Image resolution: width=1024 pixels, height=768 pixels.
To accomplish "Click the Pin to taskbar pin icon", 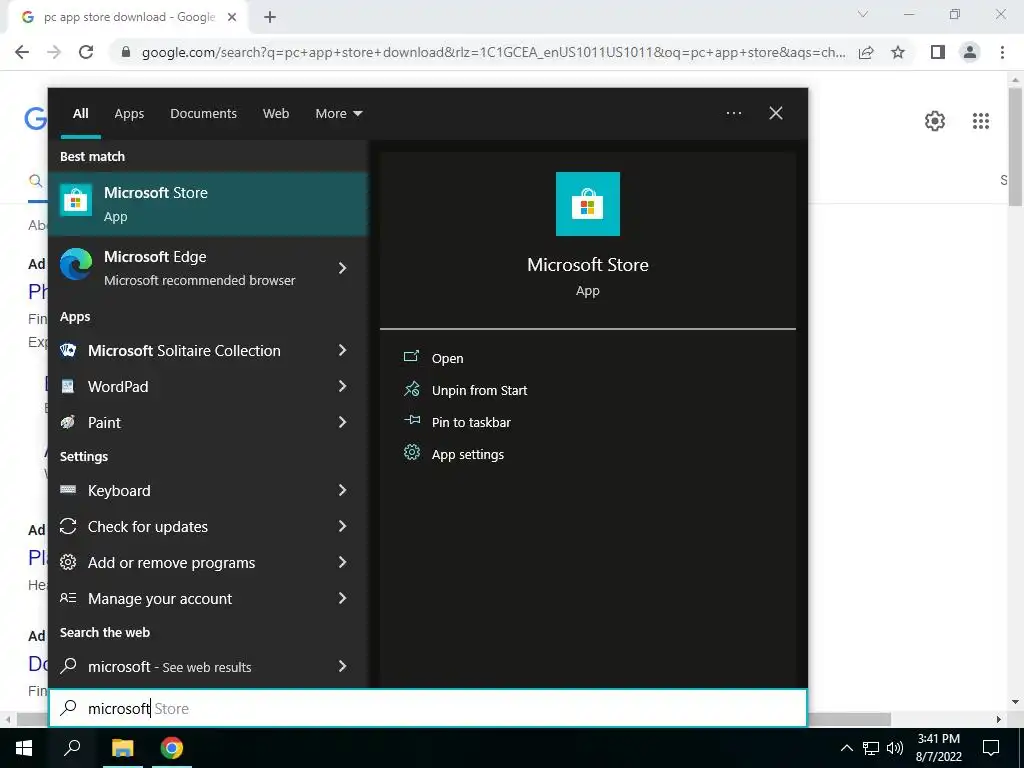I will click(411, 421).
